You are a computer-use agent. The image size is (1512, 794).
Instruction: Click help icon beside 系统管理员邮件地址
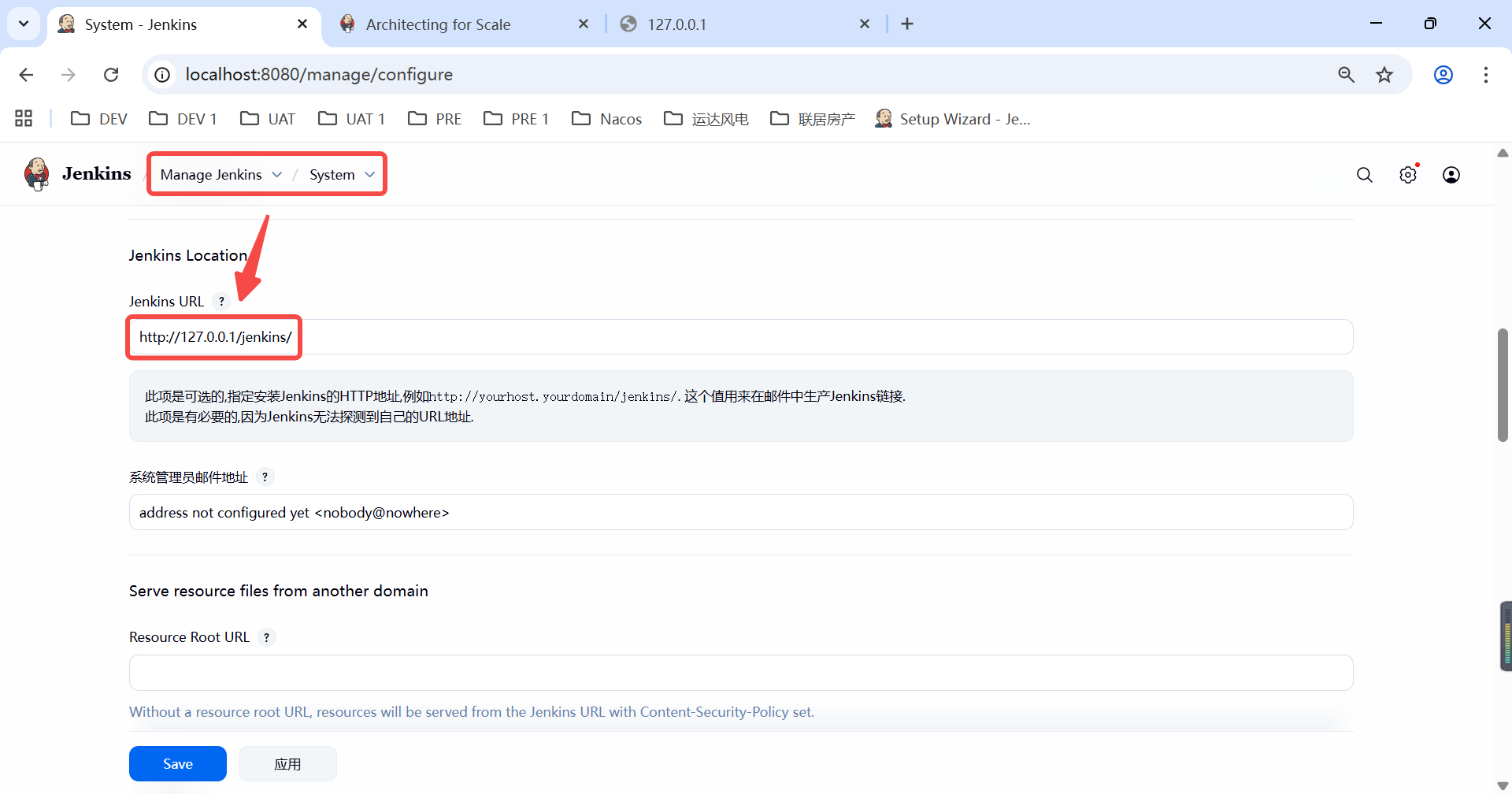click(265, 477)
